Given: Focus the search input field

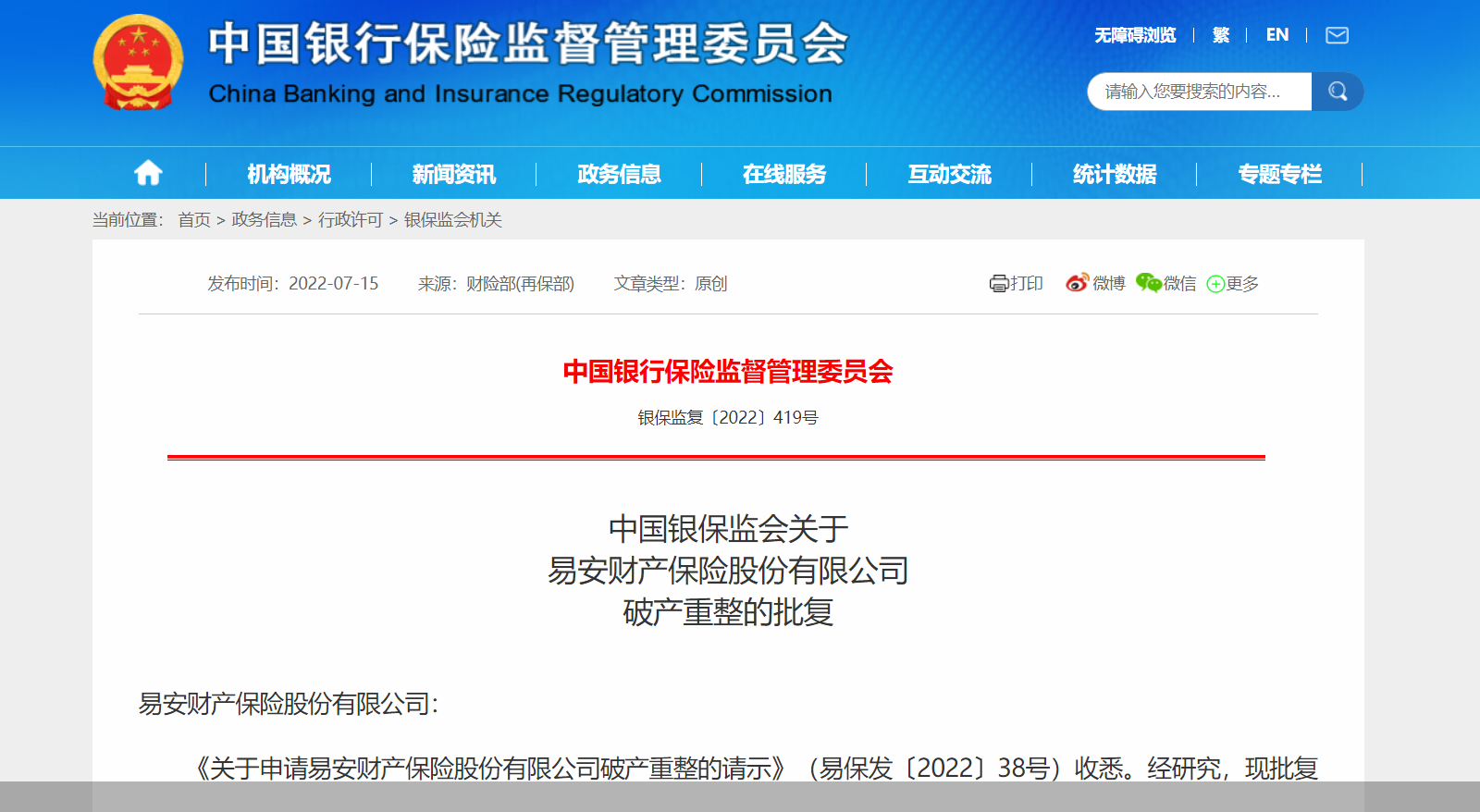Looking at the screenshot, I should tap(1199, 92).
